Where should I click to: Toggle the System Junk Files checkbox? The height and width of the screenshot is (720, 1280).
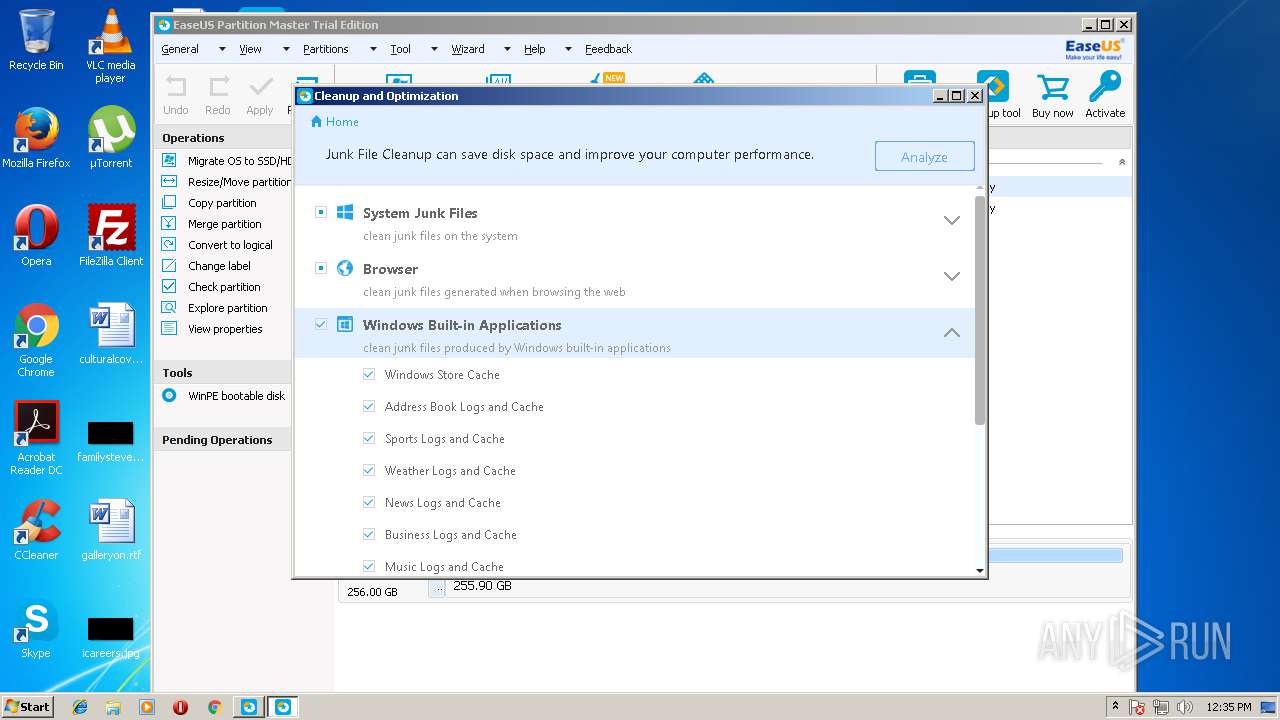coord(321,212)
